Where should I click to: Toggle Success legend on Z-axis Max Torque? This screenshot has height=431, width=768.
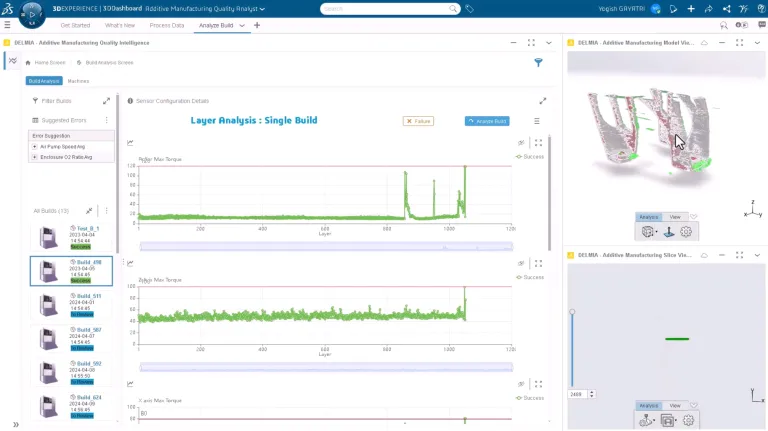(x=530, y=277)
